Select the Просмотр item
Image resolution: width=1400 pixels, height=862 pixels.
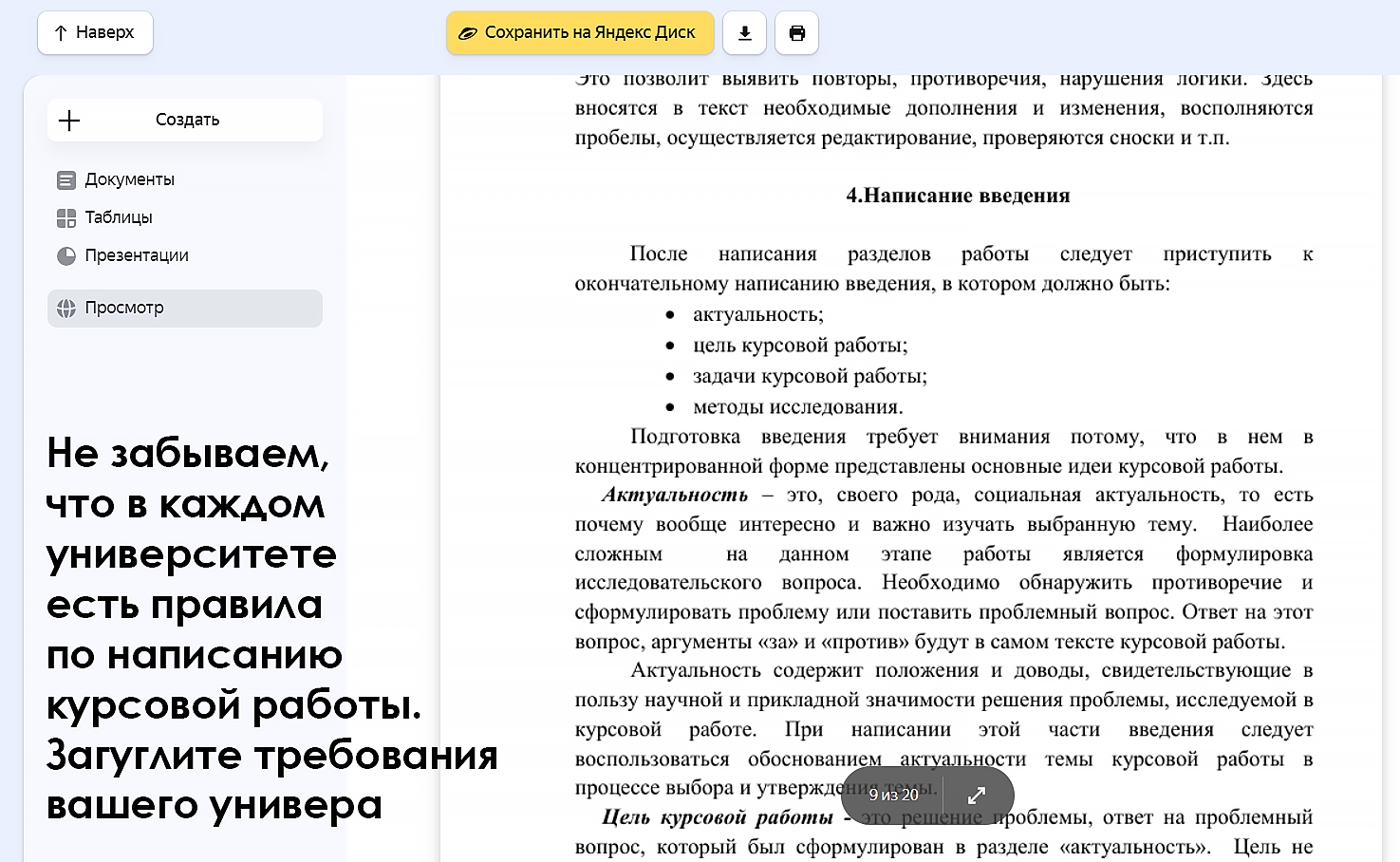[185, 308]
